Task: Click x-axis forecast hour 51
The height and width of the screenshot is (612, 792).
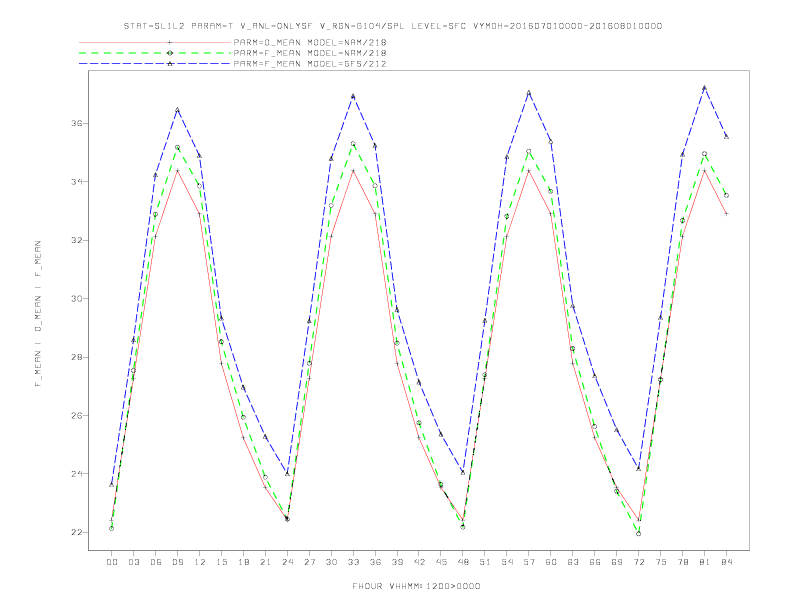Action: tap(485, 562)
